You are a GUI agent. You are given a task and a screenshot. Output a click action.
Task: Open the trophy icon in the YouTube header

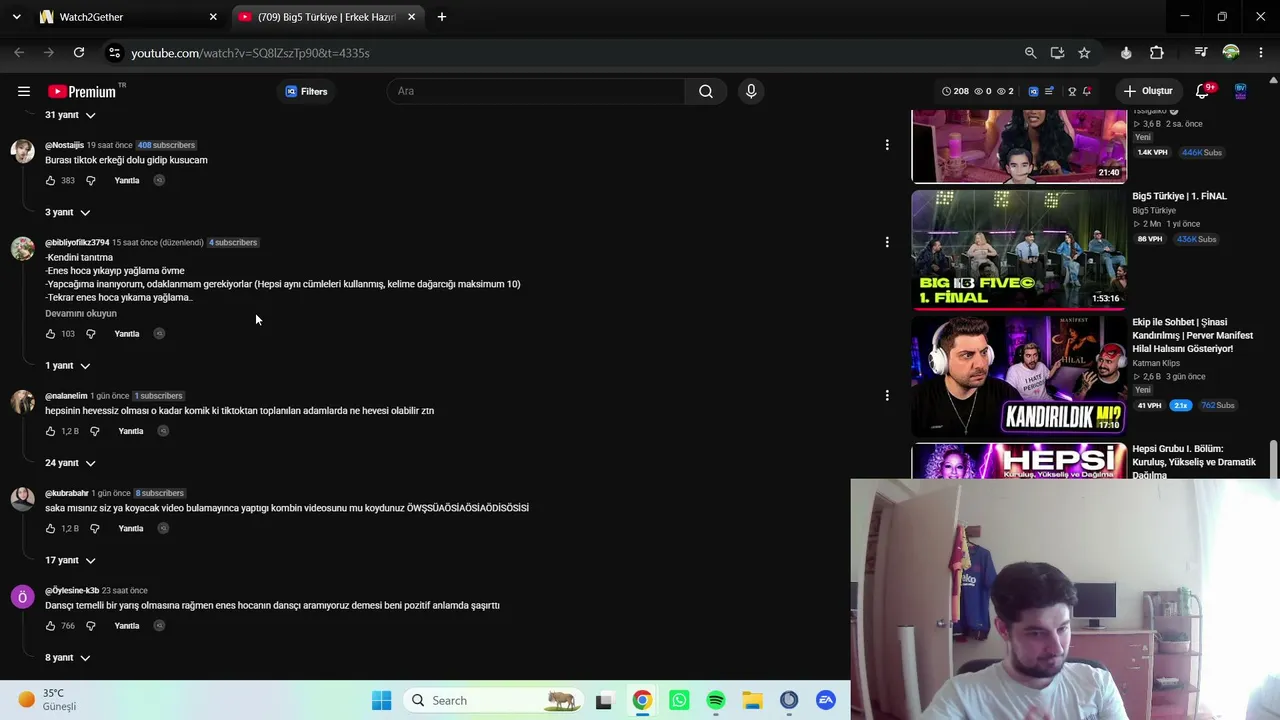pyautogui.click(x=1072, y=91)
